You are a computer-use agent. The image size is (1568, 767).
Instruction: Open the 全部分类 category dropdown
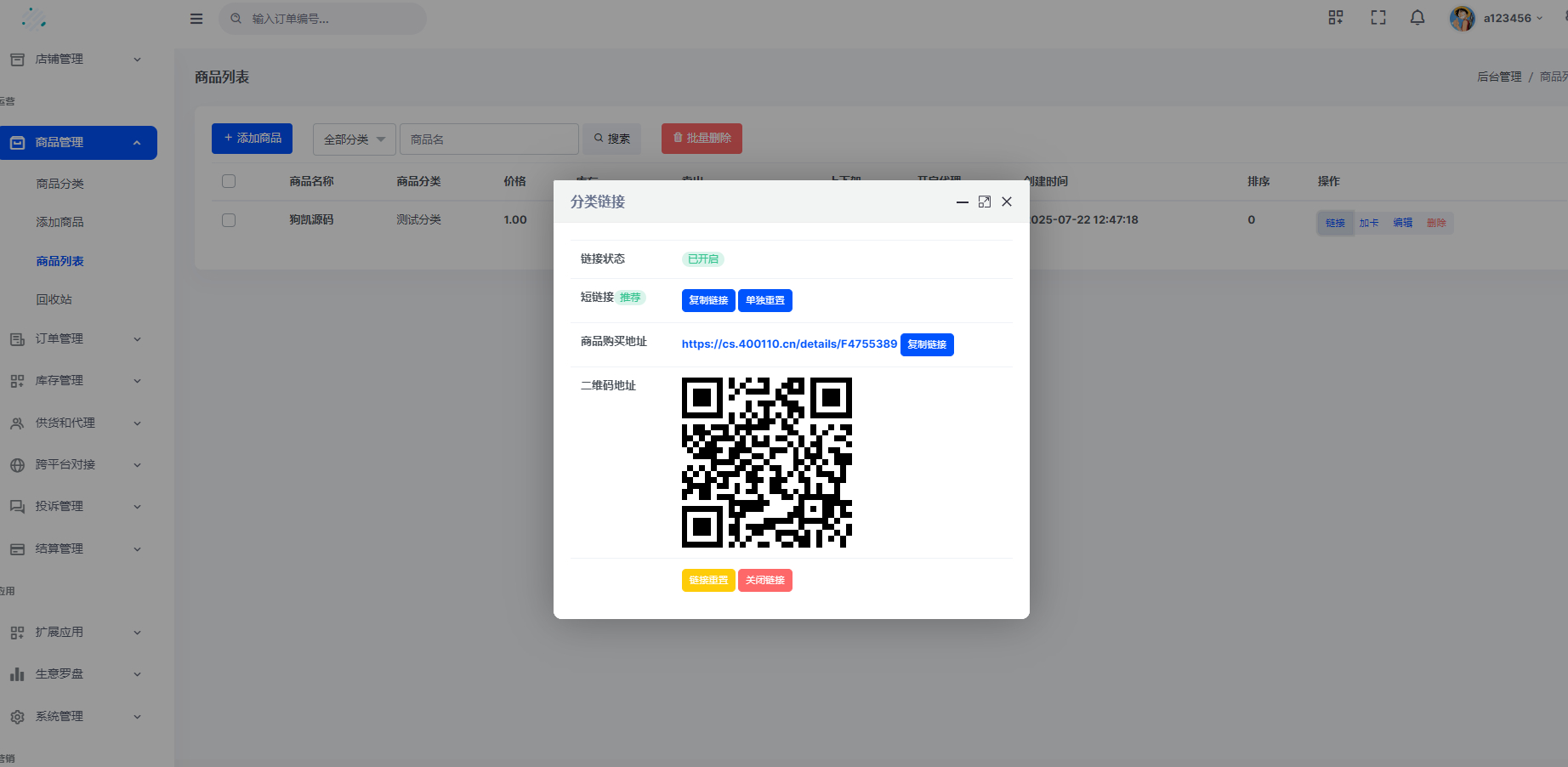(x=354, y=139)
